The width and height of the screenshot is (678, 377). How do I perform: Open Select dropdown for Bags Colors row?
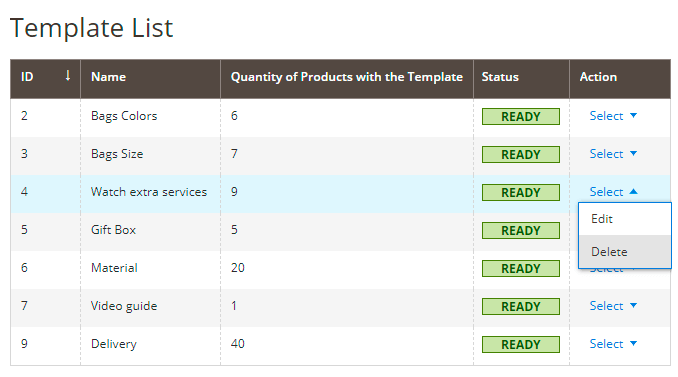click(613, 116)
